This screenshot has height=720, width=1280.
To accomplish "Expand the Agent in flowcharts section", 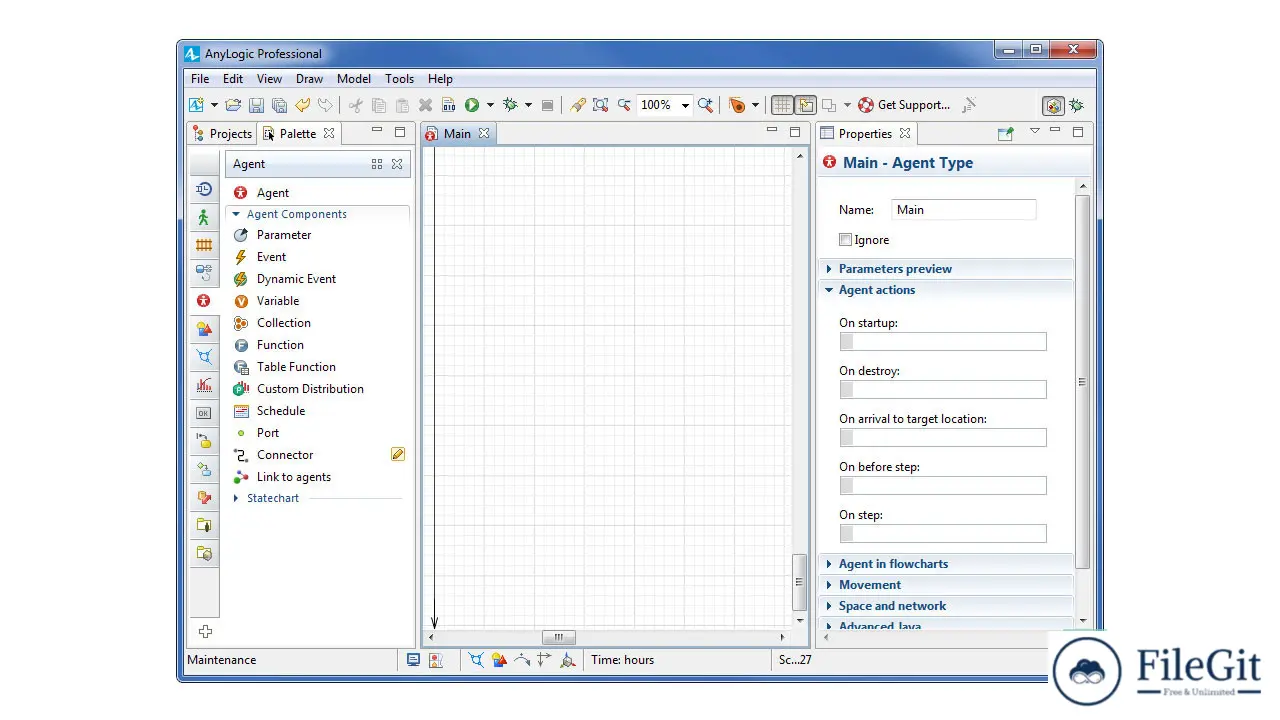I will (x=829, y=564).
